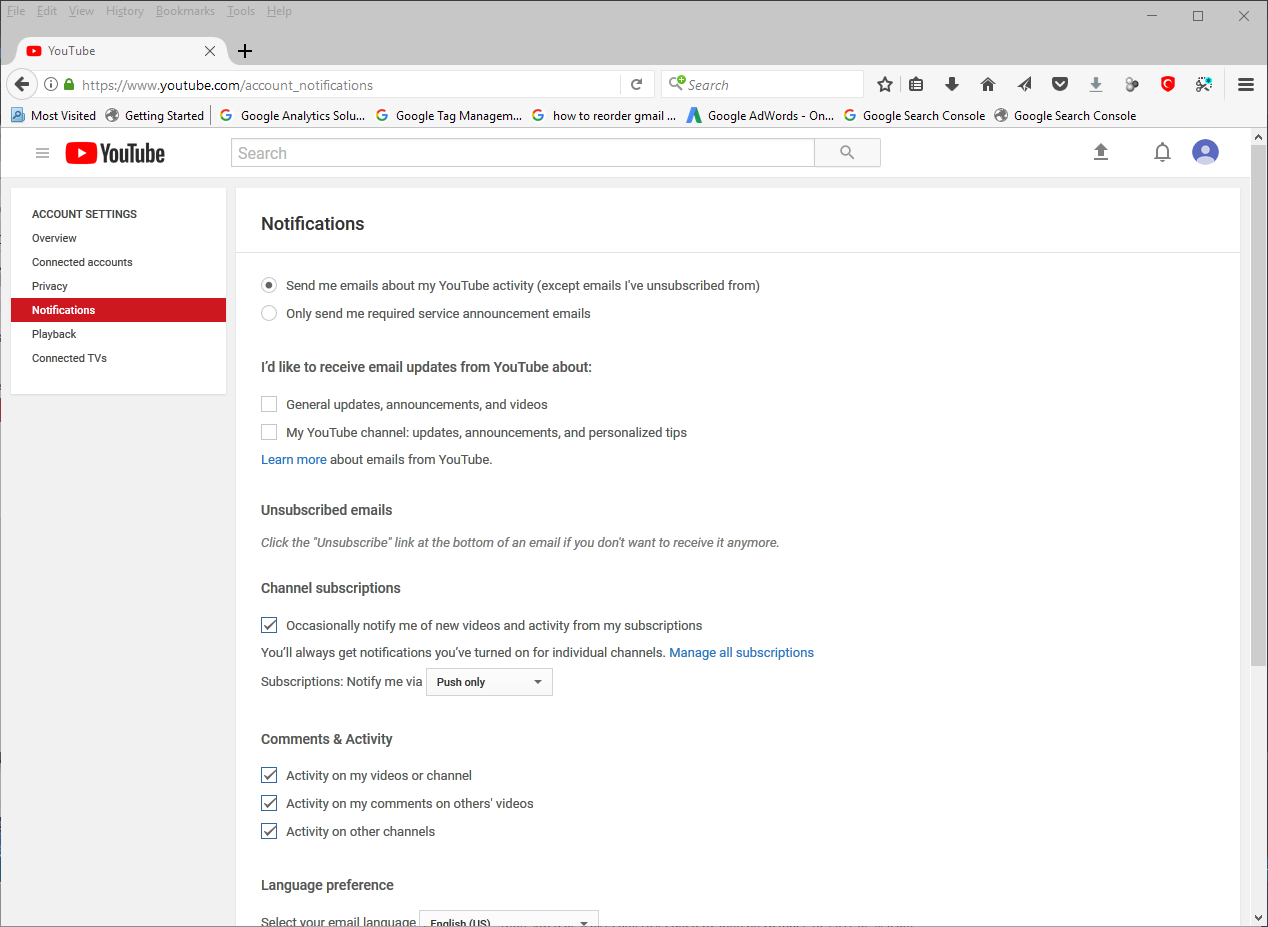The image size is (1268, 927).
Task: Click the YouTube search magnifier button
Action: coord(847,153)
